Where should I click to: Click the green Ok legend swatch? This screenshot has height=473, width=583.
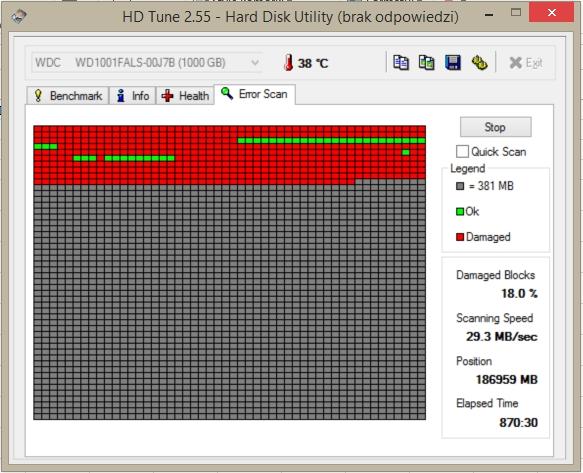pos(460,212)
